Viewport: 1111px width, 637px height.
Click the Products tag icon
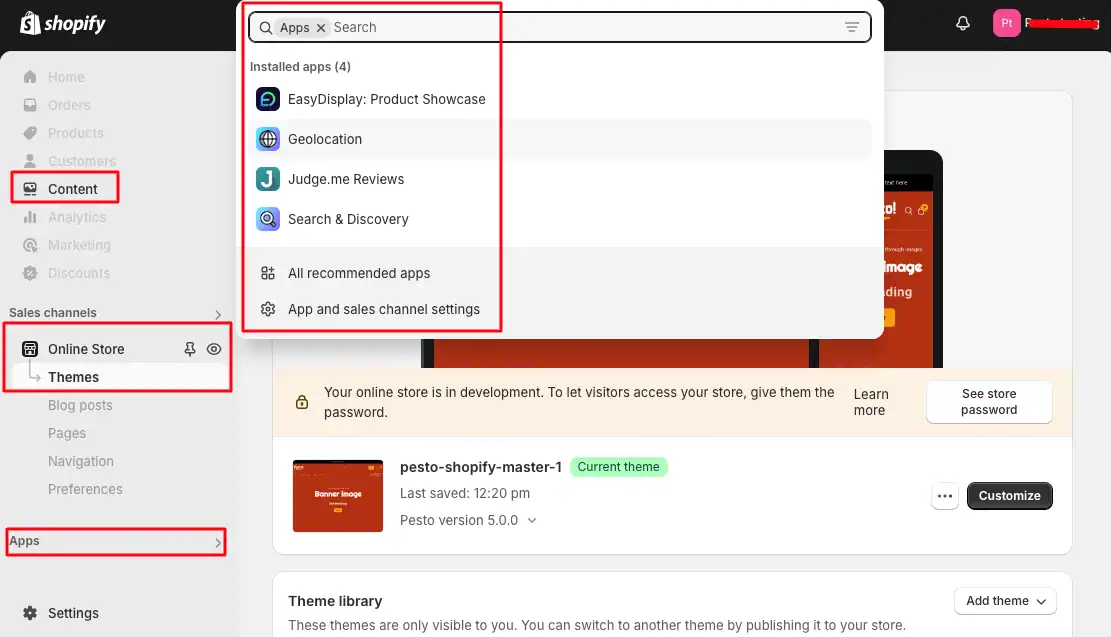(30, 133)
